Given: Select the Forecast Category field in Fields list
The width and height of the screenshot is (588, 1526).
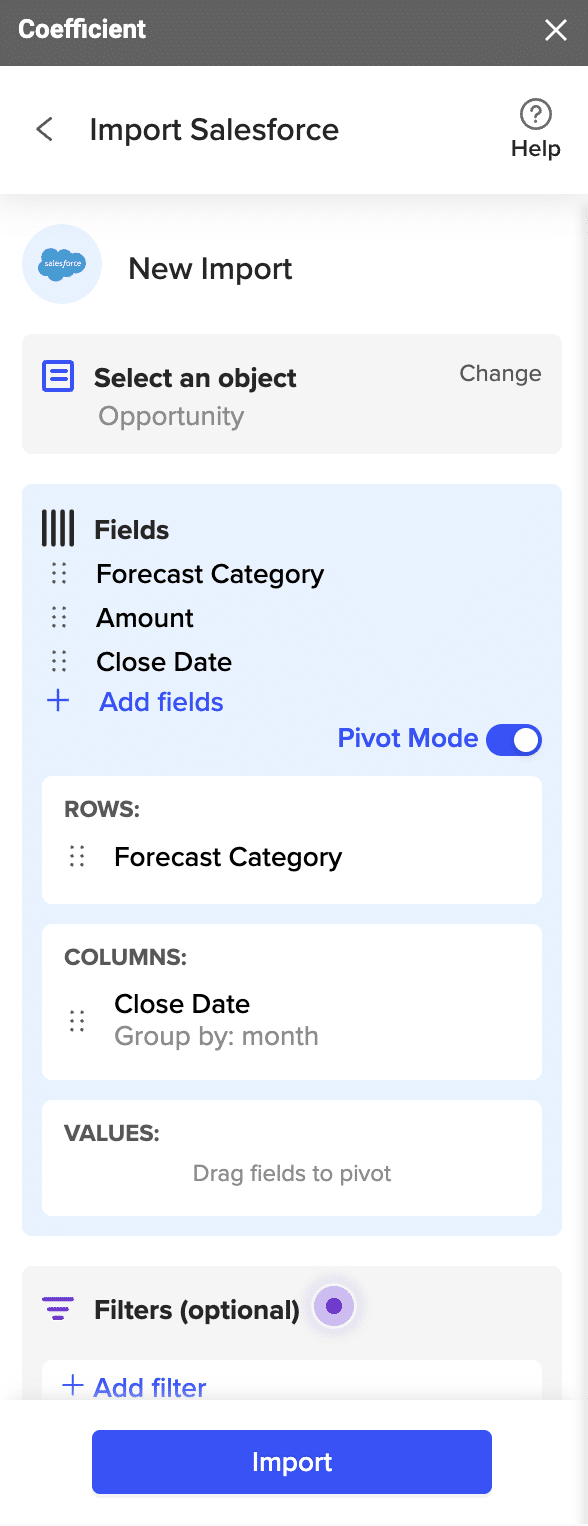Looking at the screenshot, I should (210, 574).
